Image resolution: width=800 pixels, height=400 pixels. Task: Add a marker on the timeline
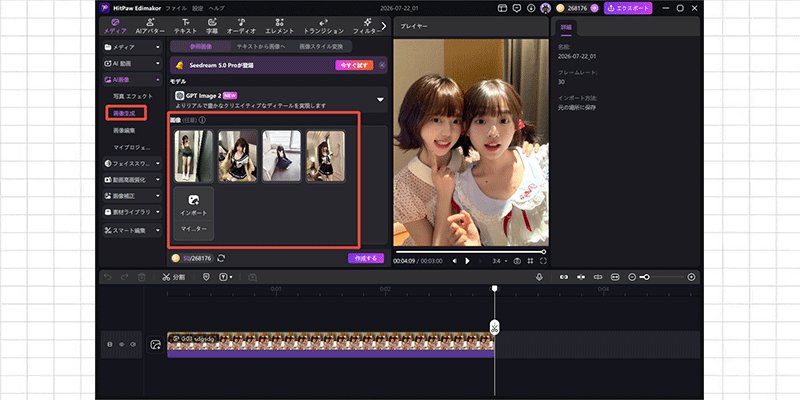(206, 277)
